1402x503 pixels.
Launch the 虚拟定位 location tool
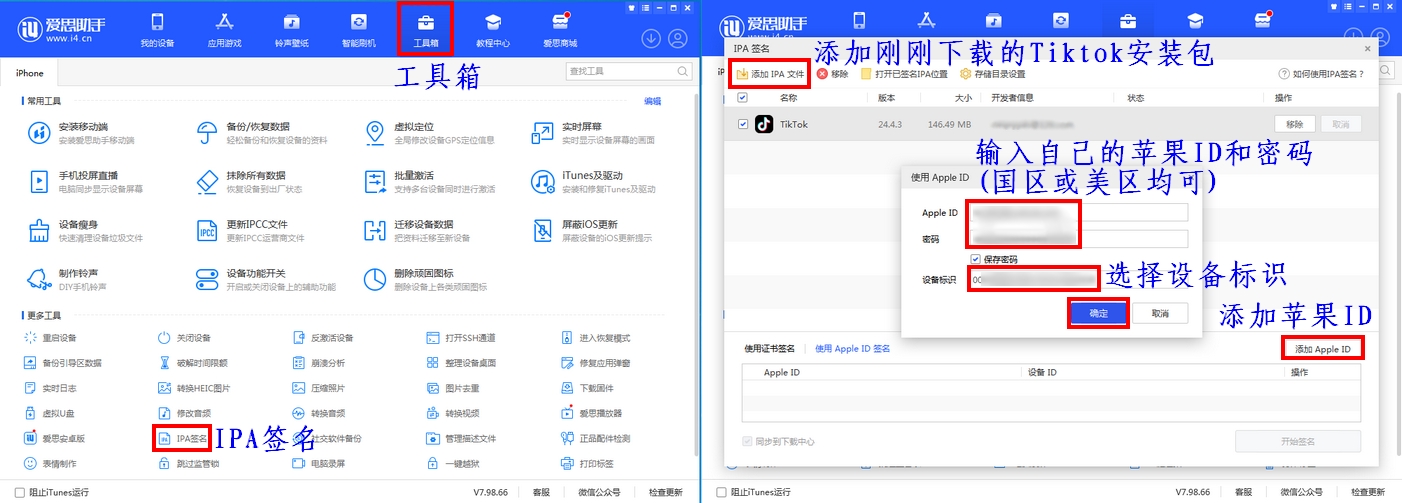point(375,133)
